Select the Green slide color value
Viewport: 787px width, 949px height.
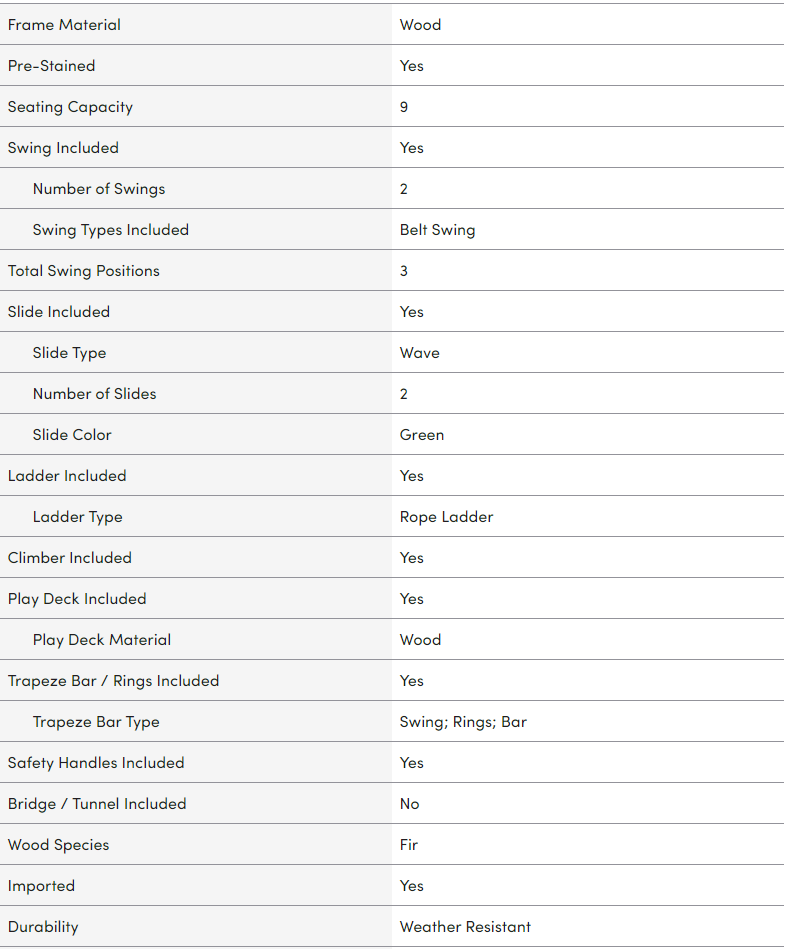[x=421, y=435]
